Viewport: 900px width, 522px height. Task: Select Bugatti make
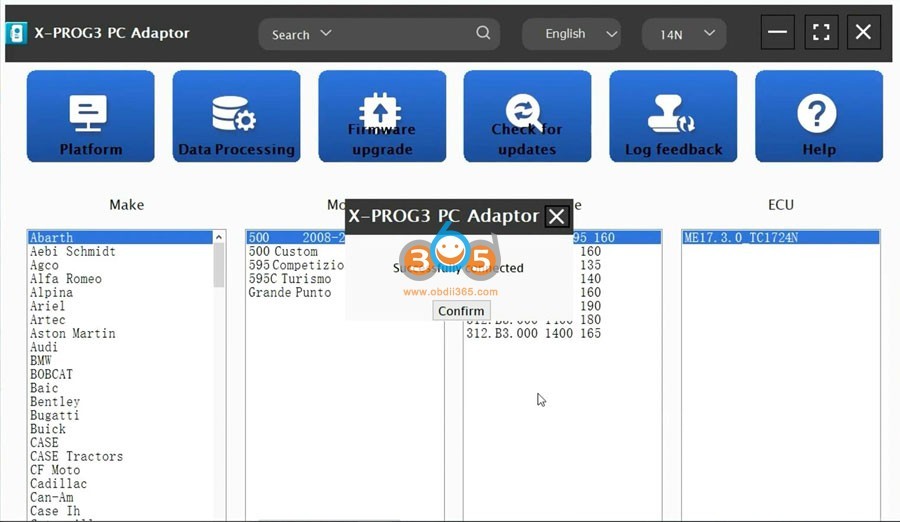(120, 415)
